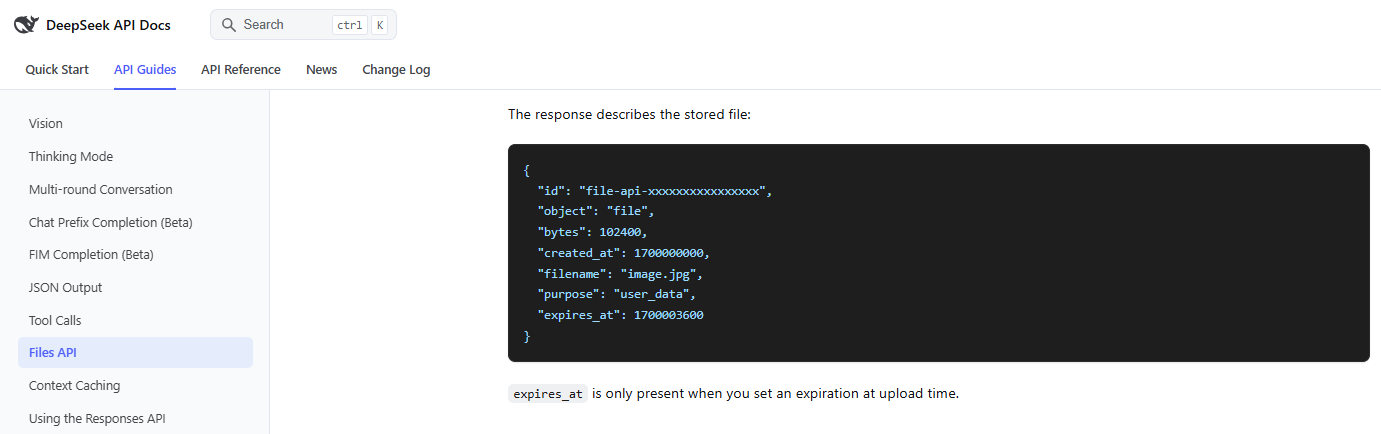Go to the News tab

[322, 70]
